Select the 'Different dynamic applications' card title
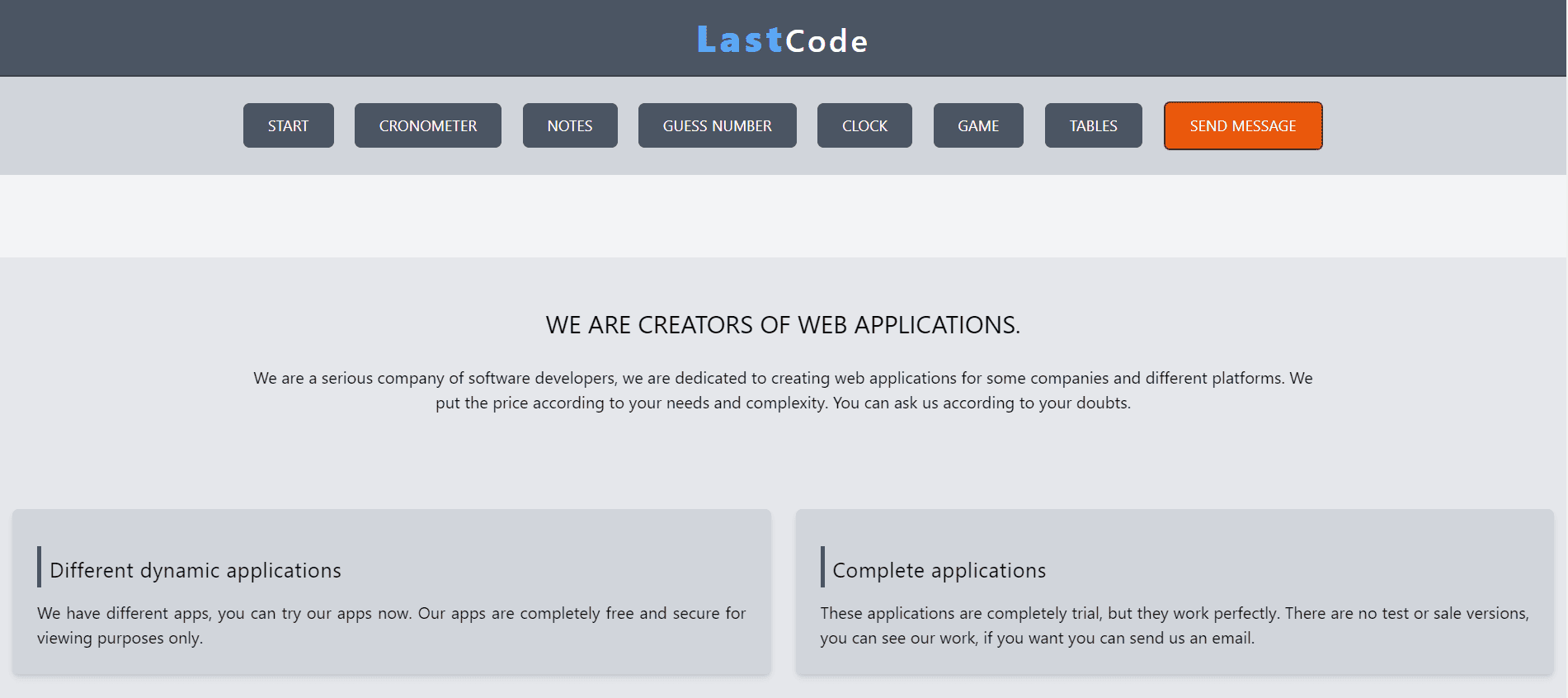Viewport: 1568px width, 698px height. click(x=195, y=570)
